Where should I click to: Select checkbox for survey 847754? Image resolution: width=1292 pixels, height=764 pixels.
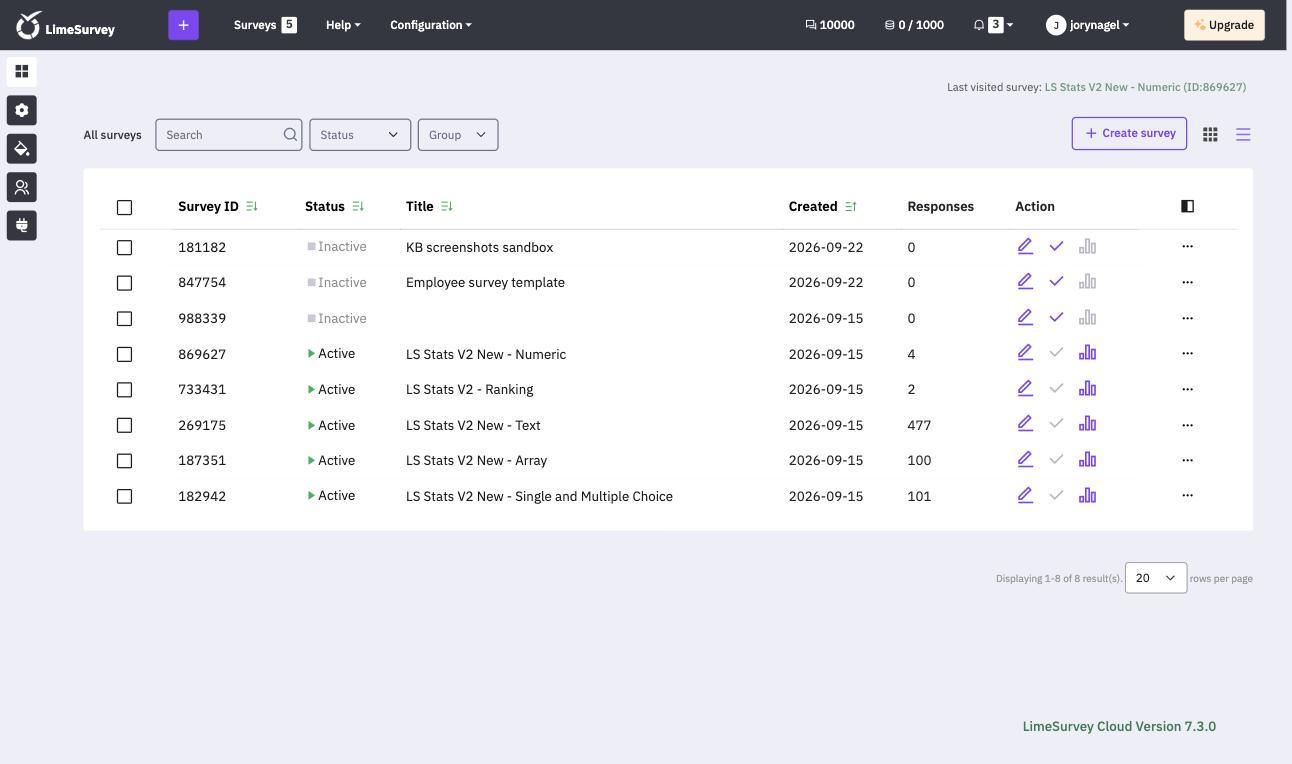point(124,283)
